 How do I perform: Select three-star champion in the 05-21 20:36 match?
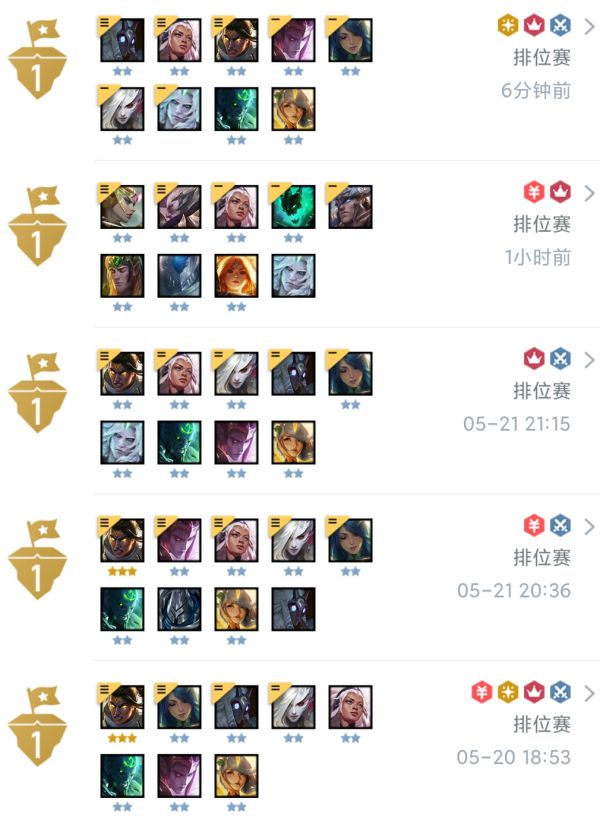122,540
